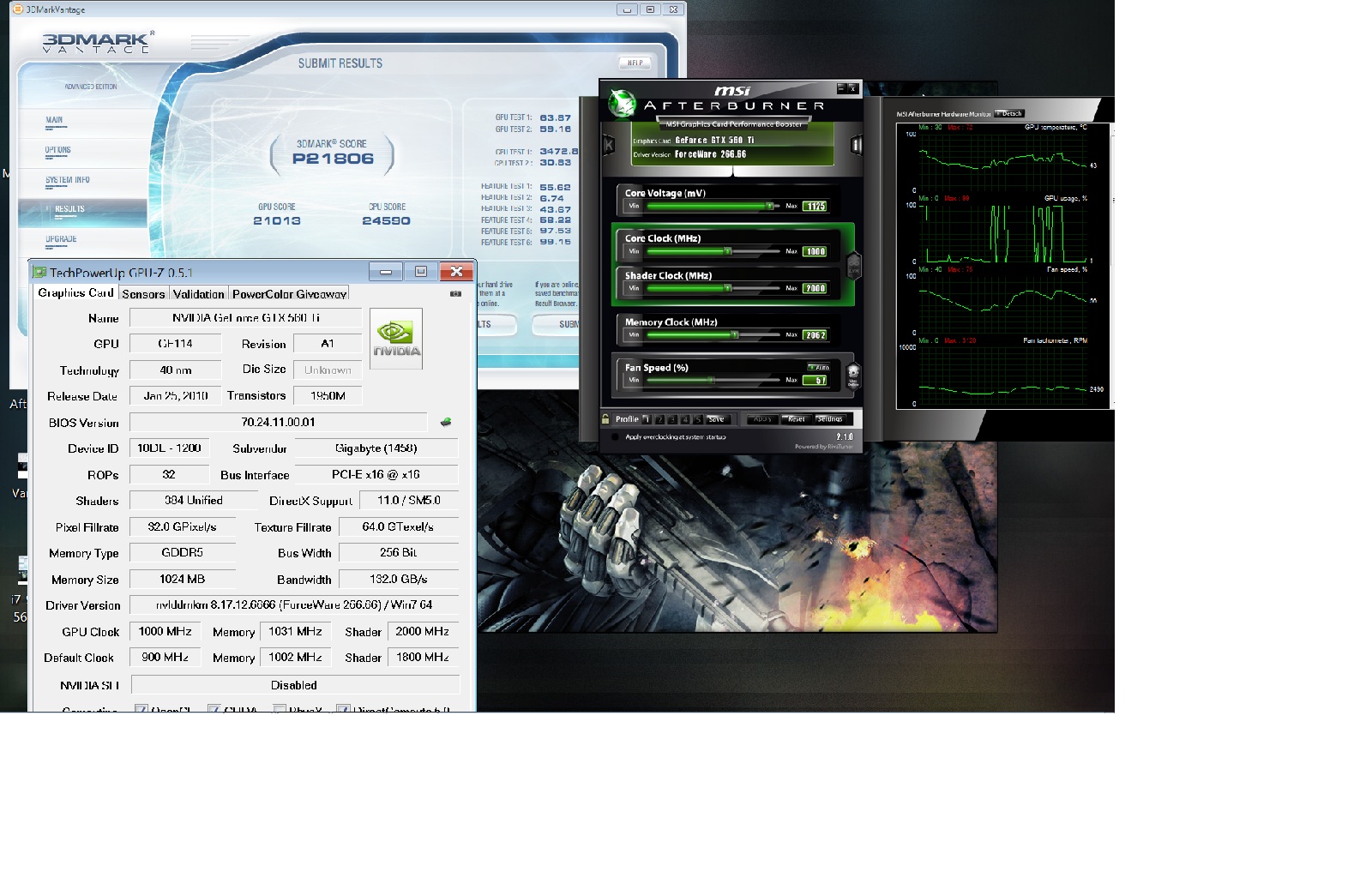This screenshot has width=1372, height=878.
Task: Toggle the DirectCompute checkbox in GPU-Z
Action: point(343,709)
